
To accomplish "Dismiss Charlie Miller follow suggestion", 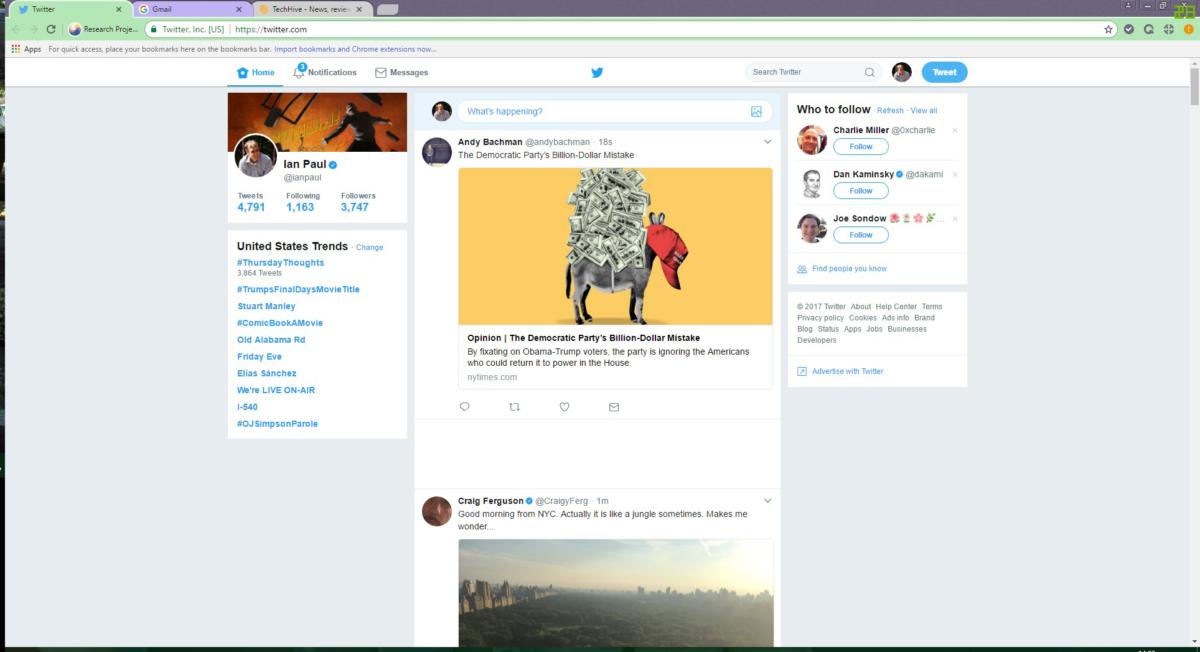I will point(955,130).
